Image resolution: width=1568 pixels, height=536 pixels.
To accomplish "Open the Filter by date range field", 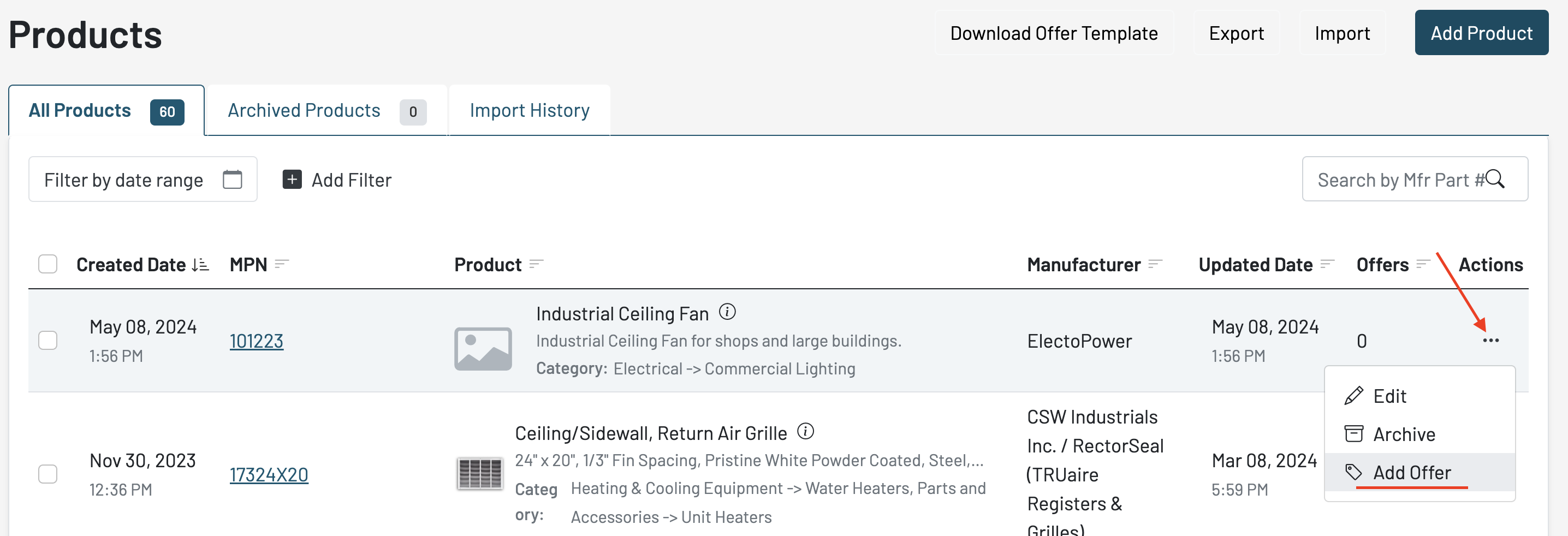I will tap(143, 180).
